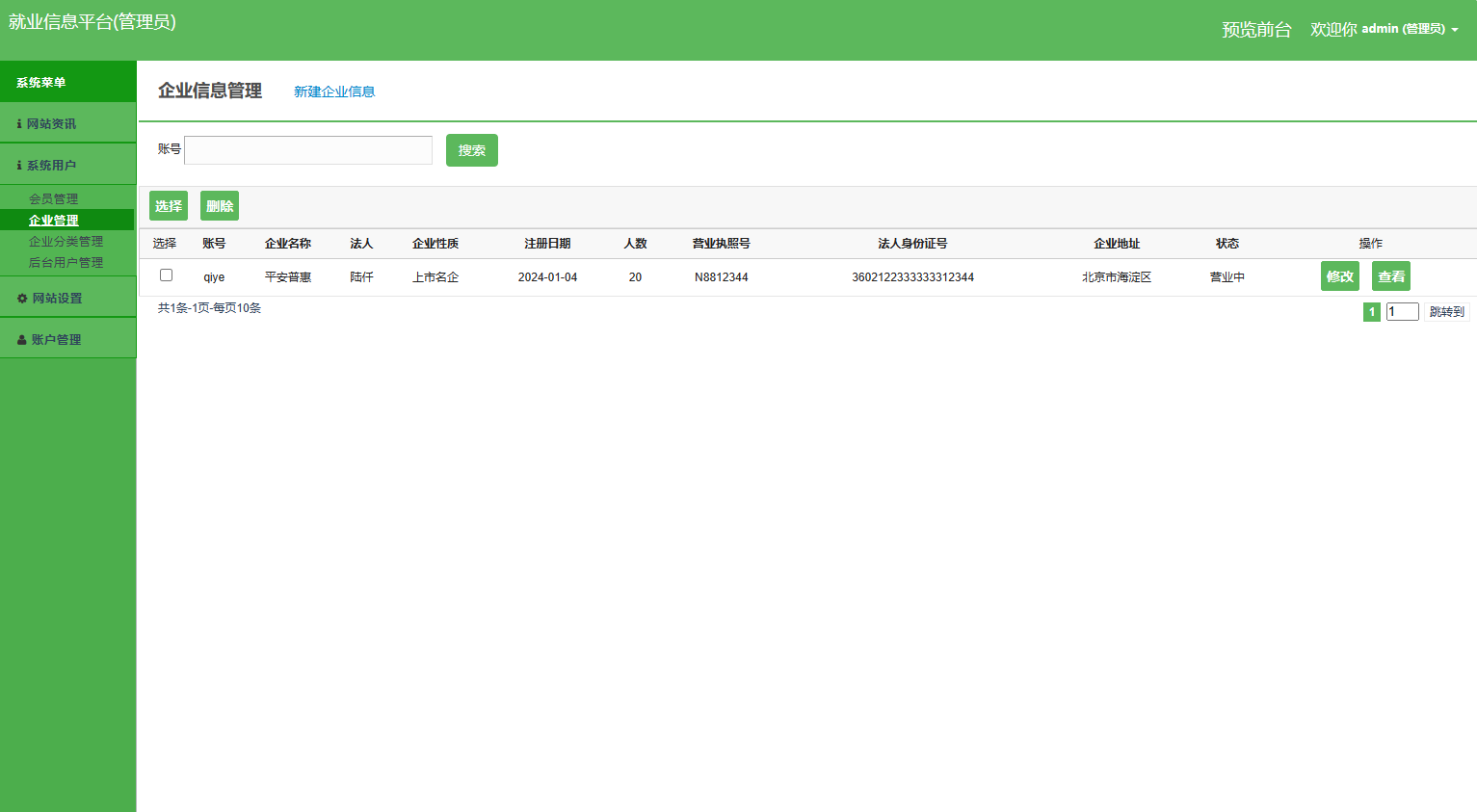Open 会员管理 in the sidebar

click(x=54, y=199)
